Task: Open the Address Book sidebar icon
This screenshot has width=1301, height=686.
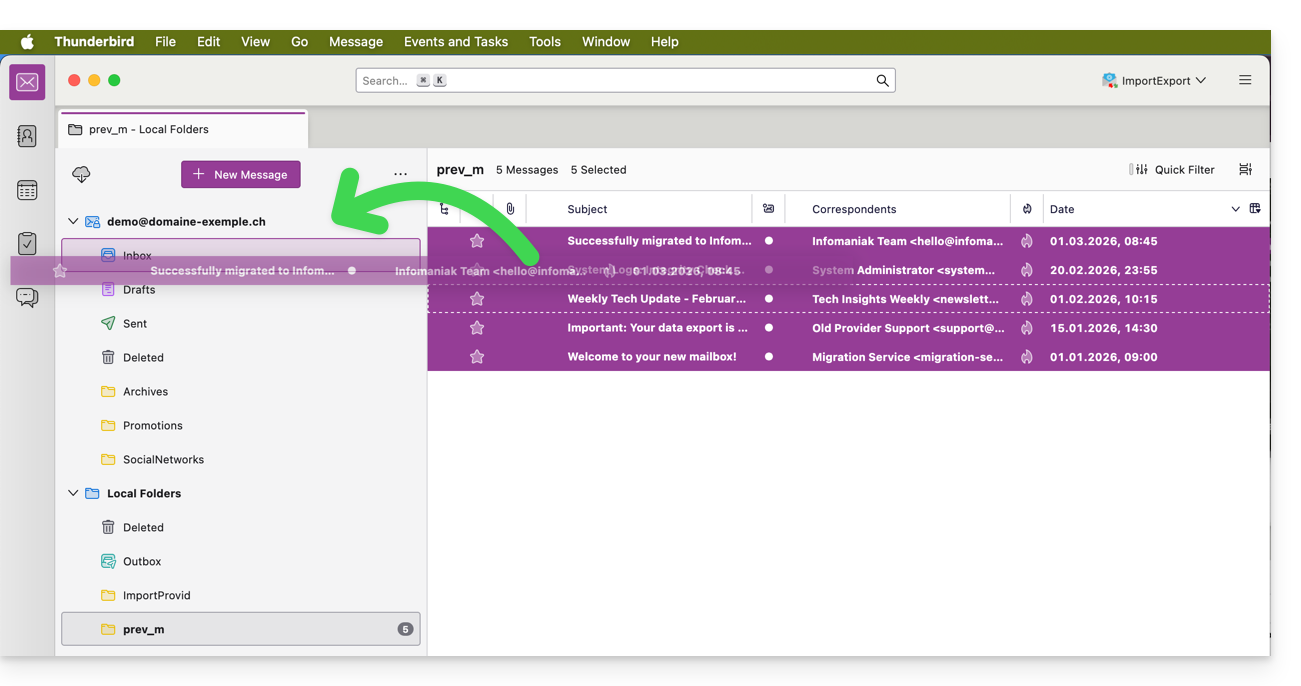Action: [x=27, y=136]
